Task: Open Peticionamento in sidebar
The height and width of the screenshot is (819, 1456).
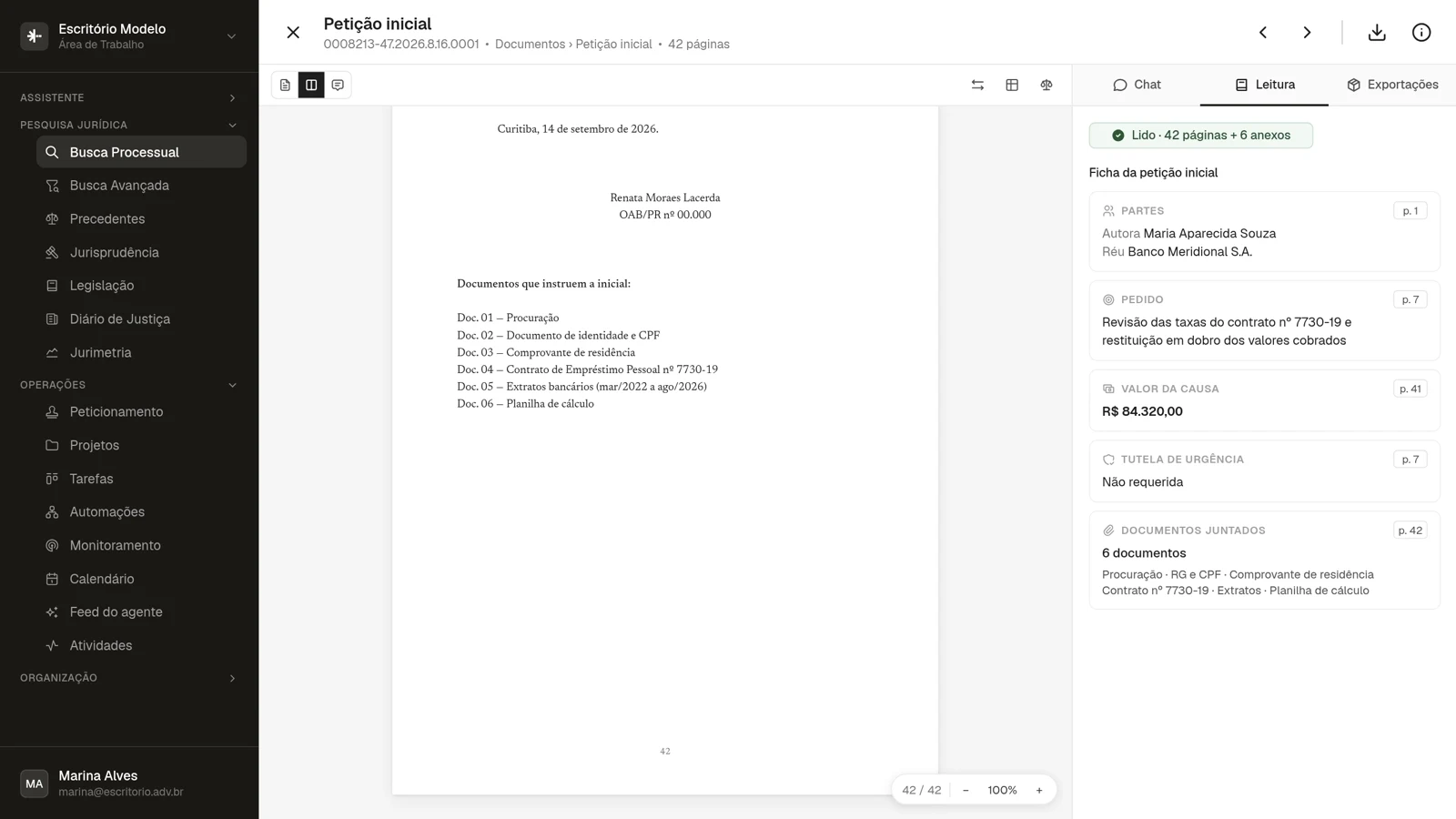Action: 141,412
